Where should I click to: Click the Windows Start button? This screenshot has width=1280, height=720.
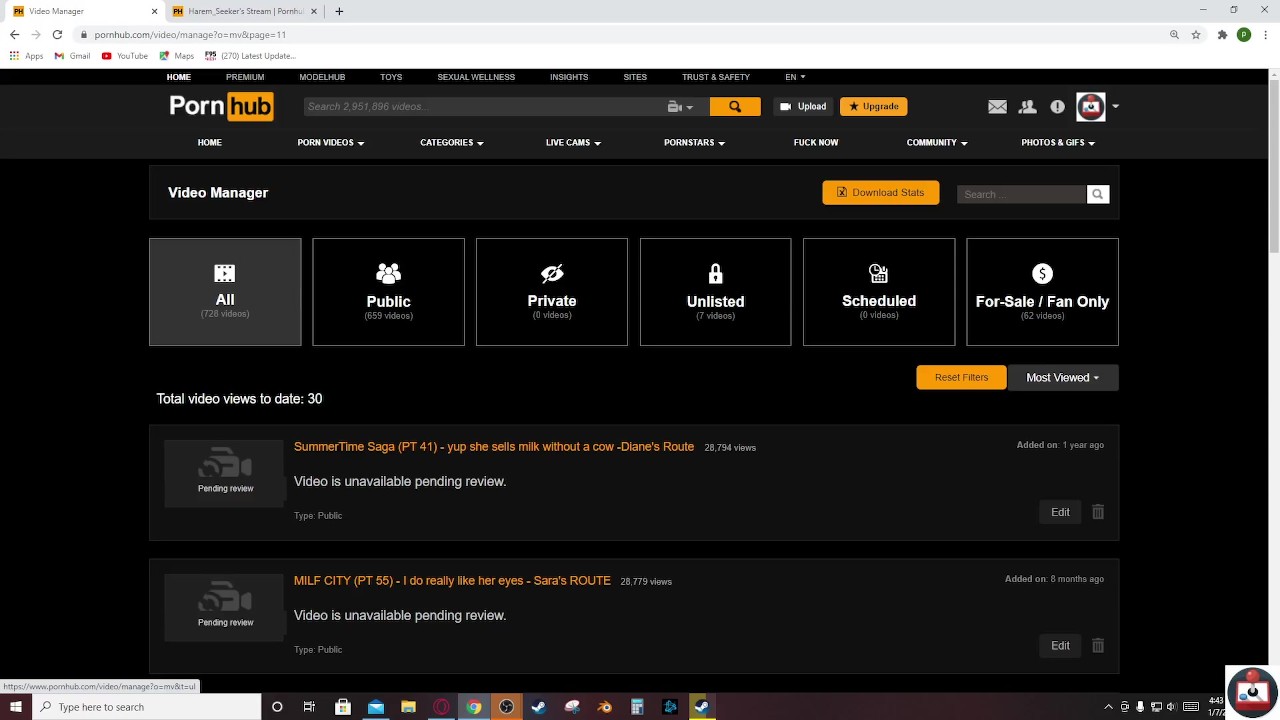click(x=16, y=707)
